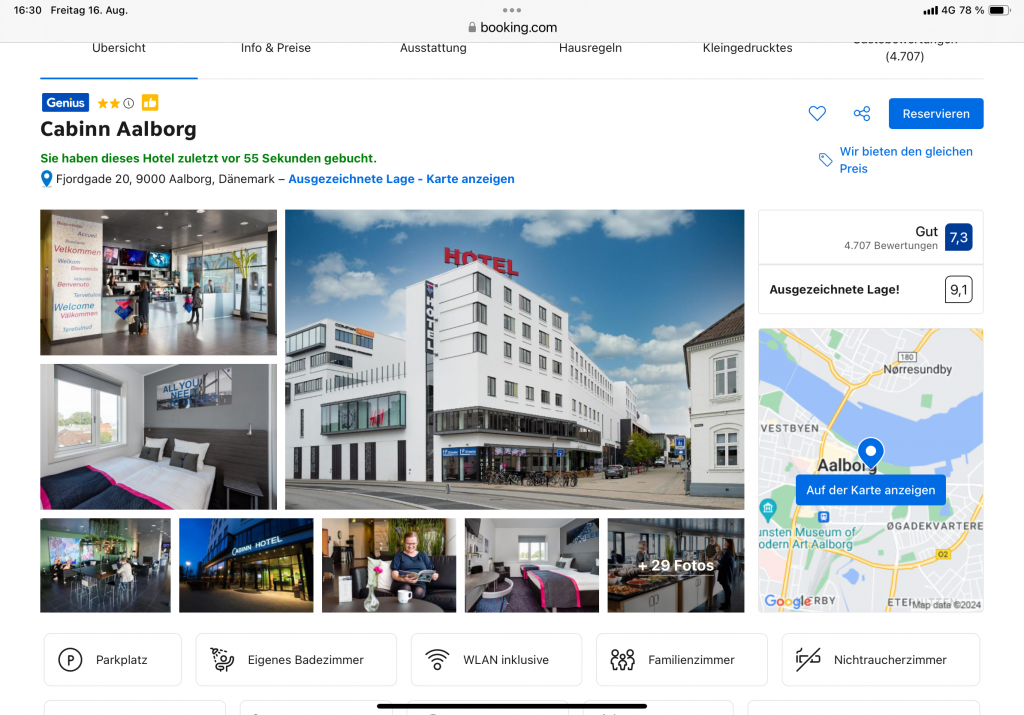The width and height of the screenshot is (1024, 715).
Task: Open the Übersicht tab
Action: [x=119, y=48]
